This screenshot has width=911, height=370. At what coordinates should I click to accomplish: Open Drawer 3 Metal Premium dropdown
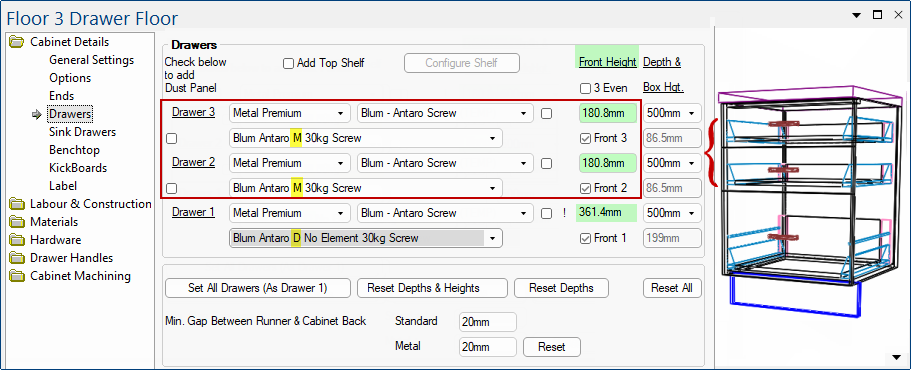pos(290,113)
